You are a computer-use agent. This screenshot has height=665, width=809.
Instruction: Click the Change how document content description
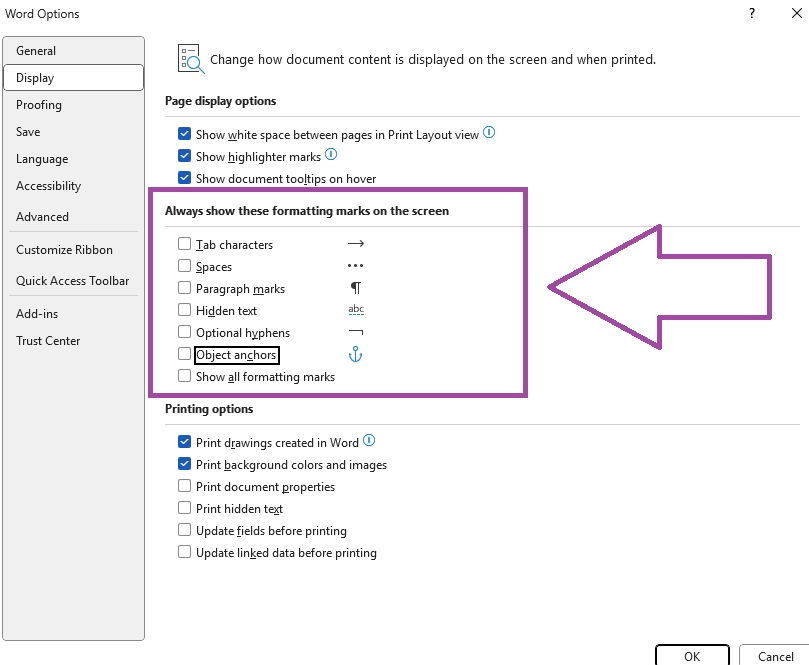click(x=433, y=59)
